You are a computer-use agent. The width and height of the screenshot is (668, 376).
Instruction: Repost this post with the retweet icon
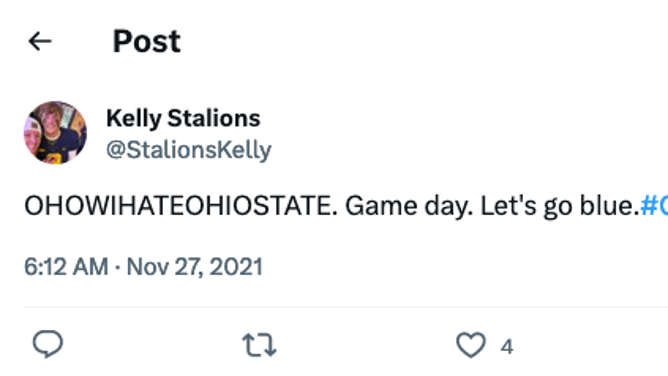[259, 344]
